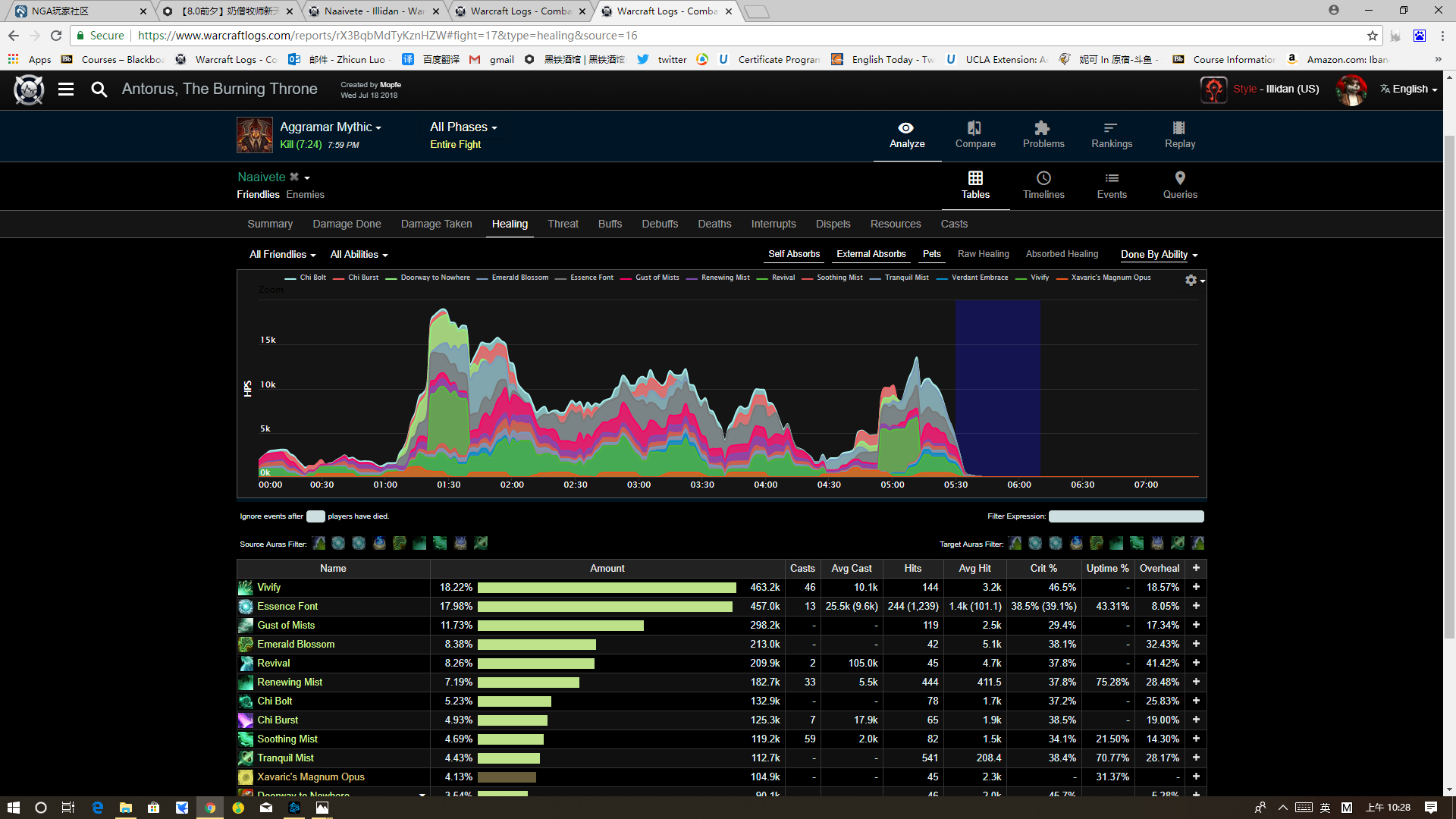Image resolution: width=1456 pixels, height=819 pixels.
Task: Open Windows Start menu
Action: 14,808
